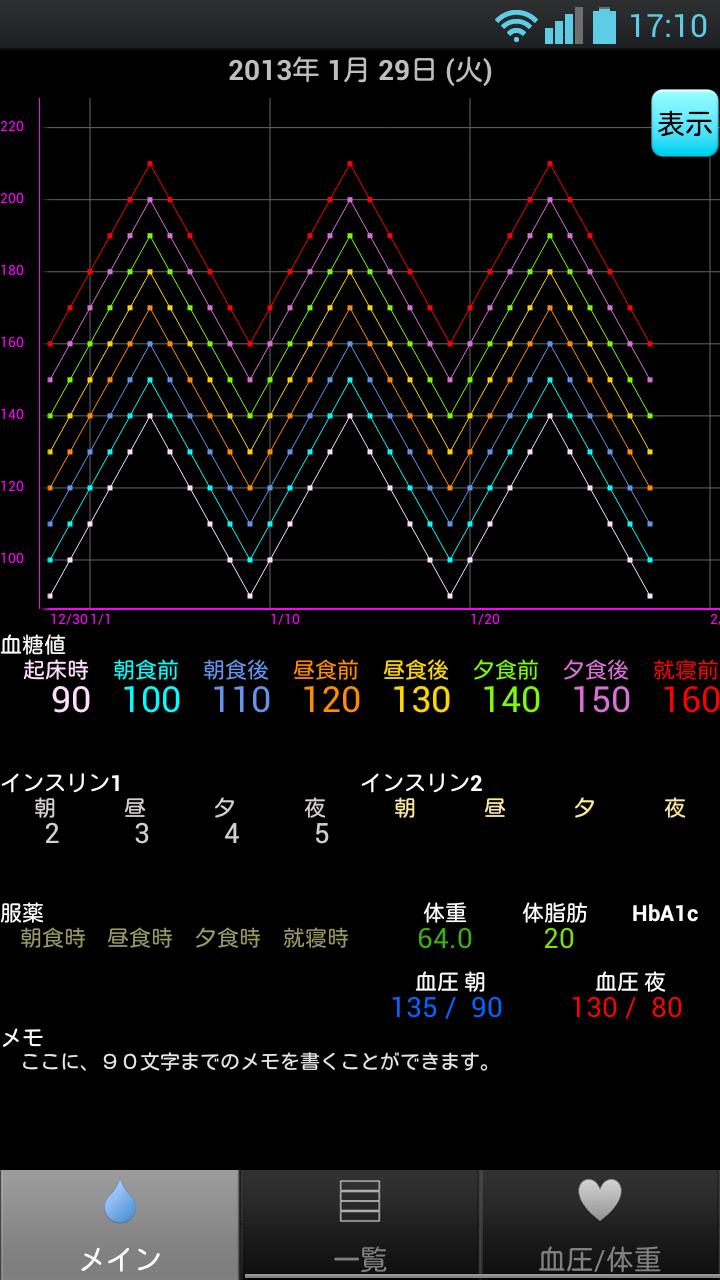Image resolution: width=720 pixels, height=1280 pixels.
Task: Tap the 夕食後 label
Action: click(x=596, y=670)
